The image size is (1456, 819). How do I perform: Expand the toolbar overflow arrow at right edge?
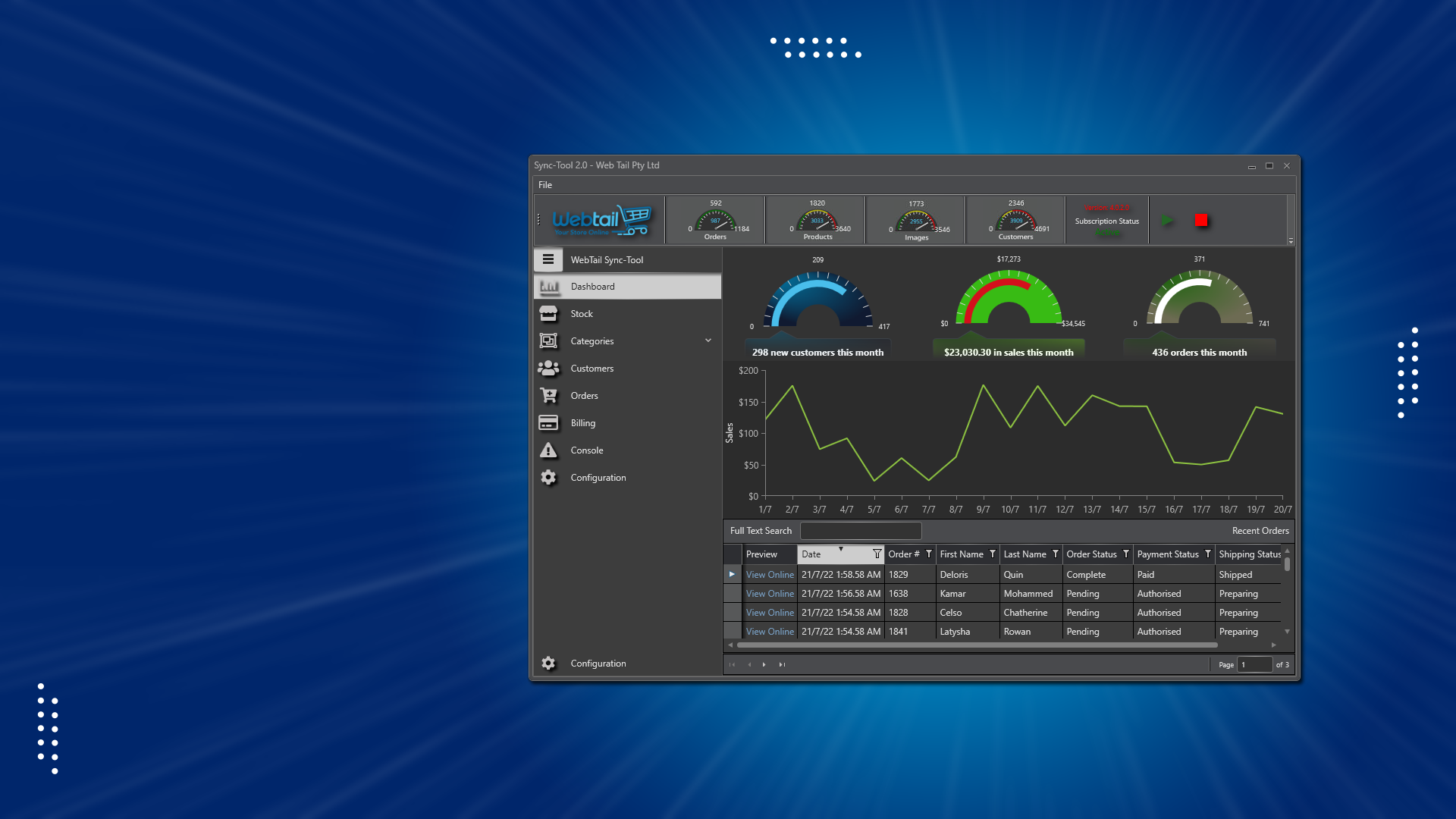tap(1291, 241)
